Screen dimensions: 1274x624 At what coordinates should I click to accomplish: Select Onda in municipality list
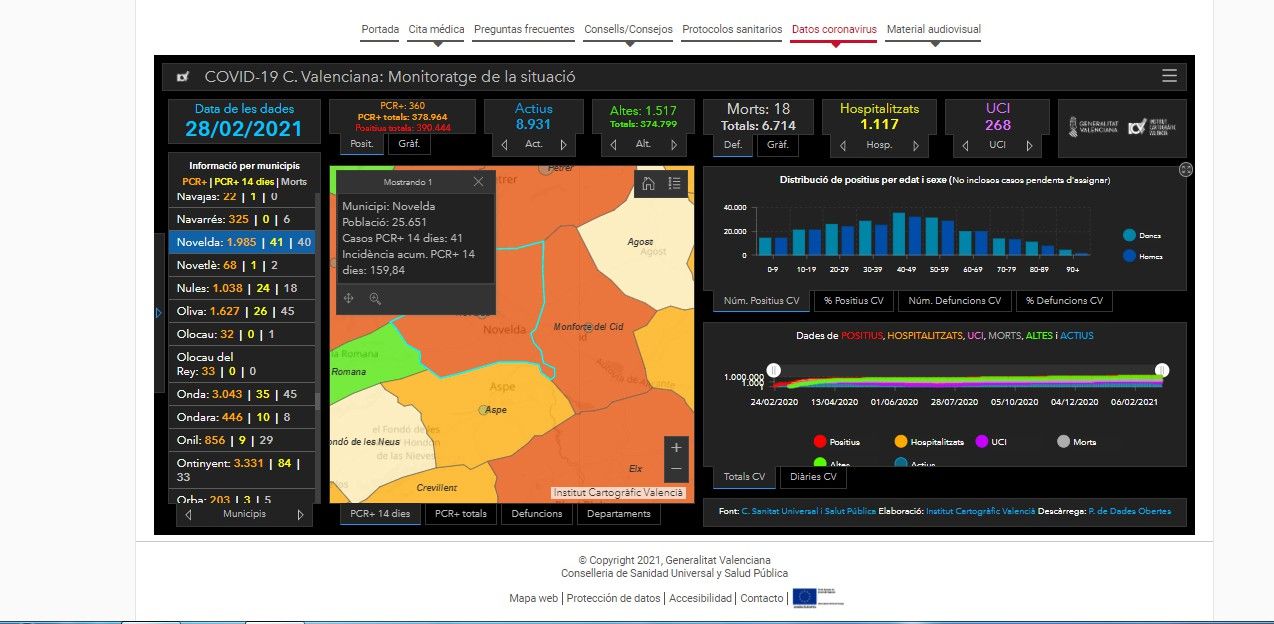[x=194, y=394]
